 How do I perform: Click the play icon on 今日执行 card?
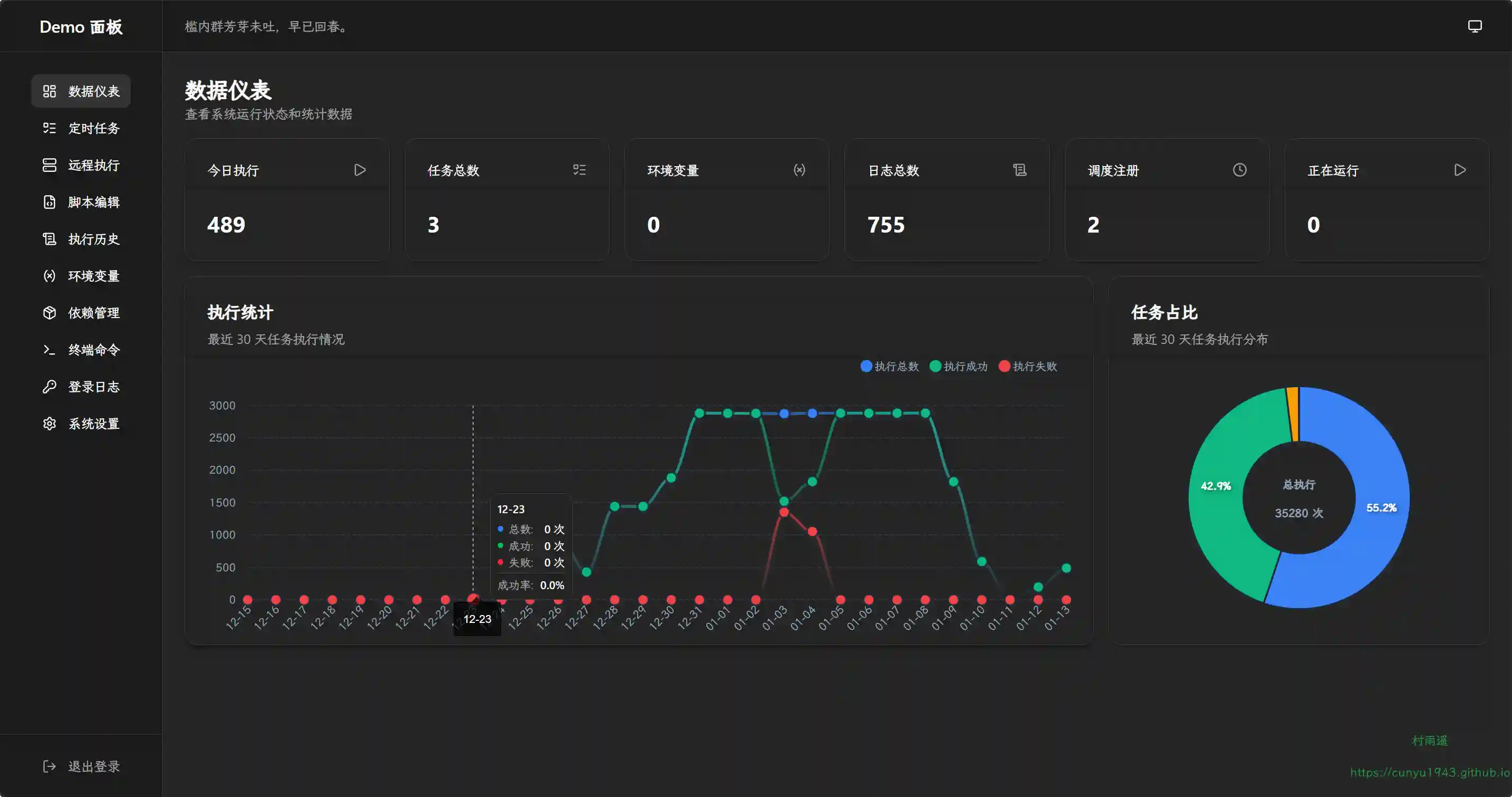coord(360,170)
